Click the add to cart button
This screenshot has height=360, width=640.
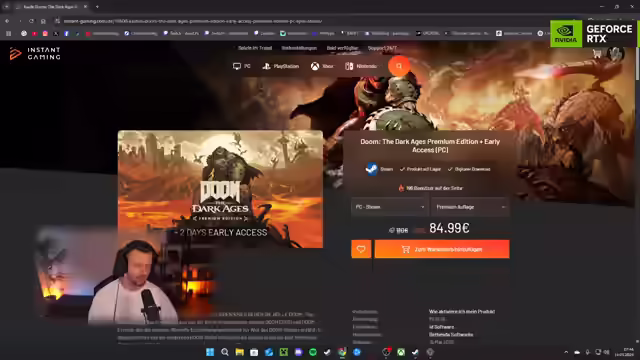click(x=442, y=249)
